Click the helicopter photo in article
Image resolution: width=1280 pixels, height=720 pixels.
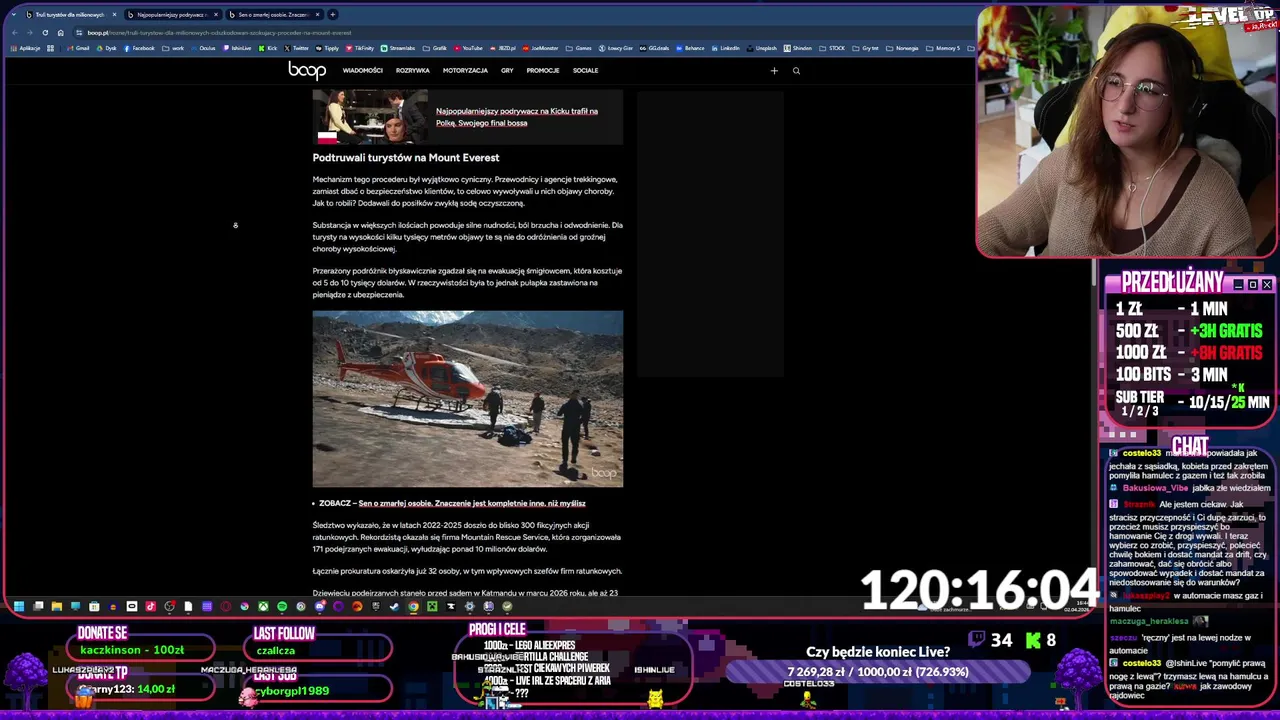(467, 399)
